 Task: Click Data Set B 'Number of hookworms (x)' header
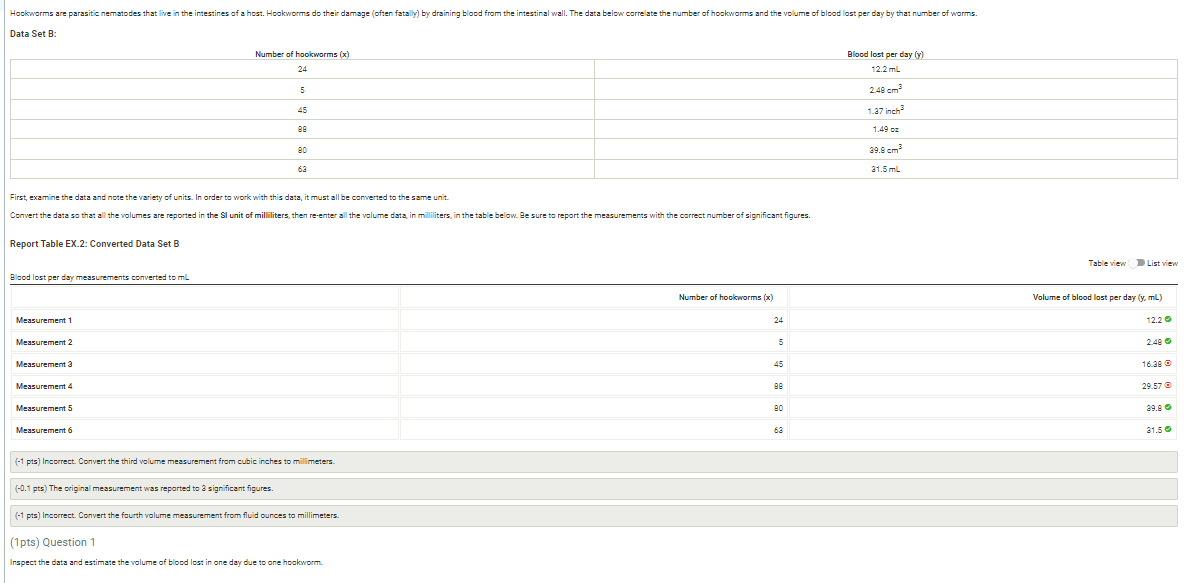coord(302,54)
